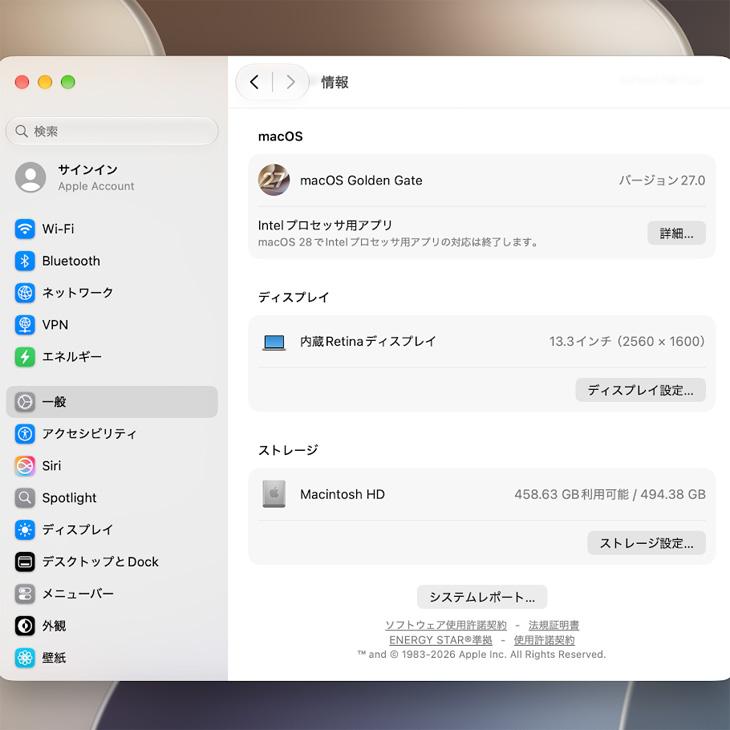Image resolution: width=730 pixels, height=730 pixels.
Task: Select デスクトップとDock in the sidebar
Action: click(x=112, y=562)
